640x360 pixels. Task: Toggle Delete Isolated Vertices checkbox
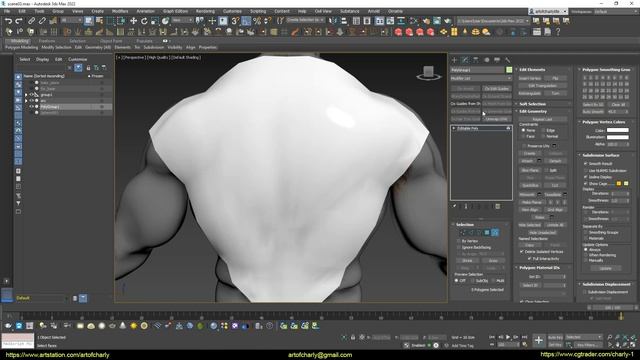pos(522,252)
